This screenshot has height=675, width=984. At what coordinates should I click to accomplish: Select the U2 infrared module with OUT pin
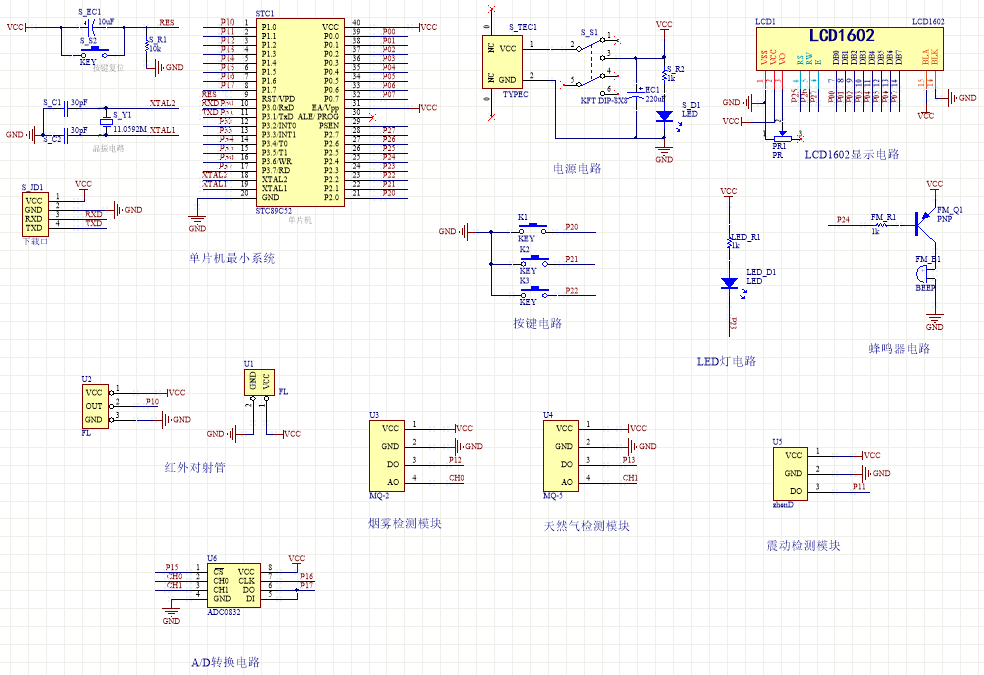click(95, 407)
